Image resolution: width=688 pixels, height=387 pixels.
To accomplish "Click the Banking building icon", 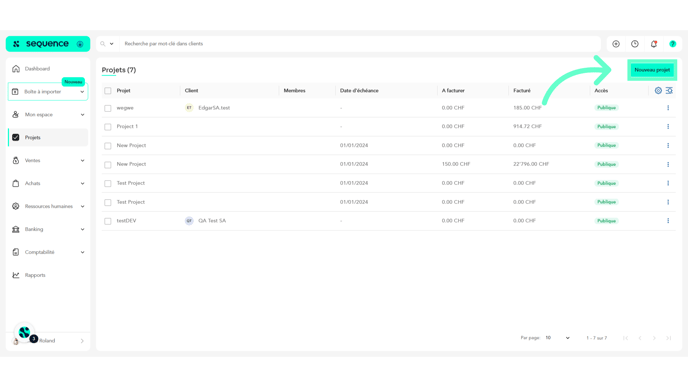I will tap(16, 229).
